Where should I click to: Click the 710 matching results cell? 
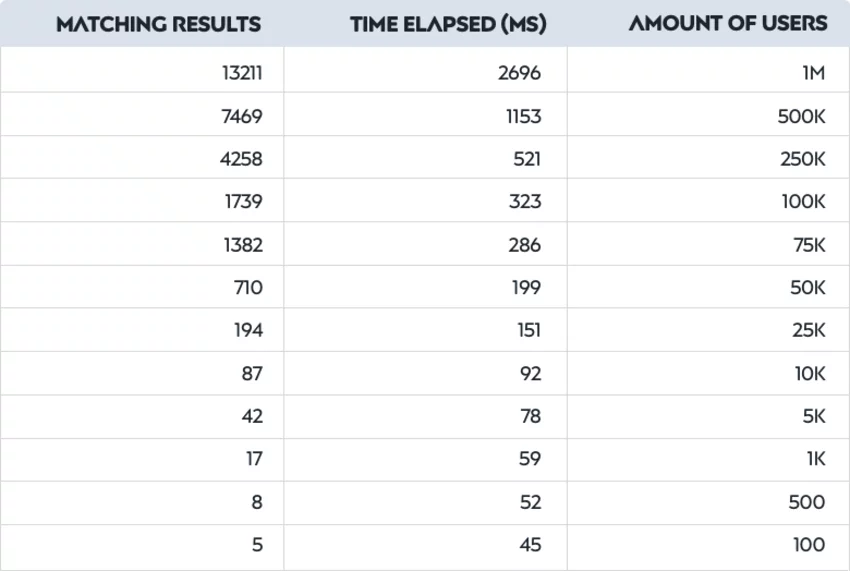[142, 287]
